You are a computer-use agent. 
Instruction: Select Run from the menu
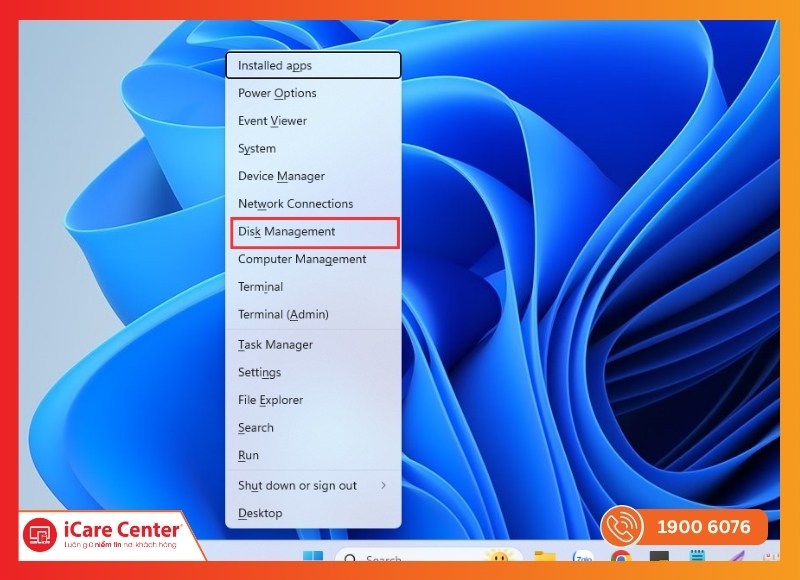point(247,455)
